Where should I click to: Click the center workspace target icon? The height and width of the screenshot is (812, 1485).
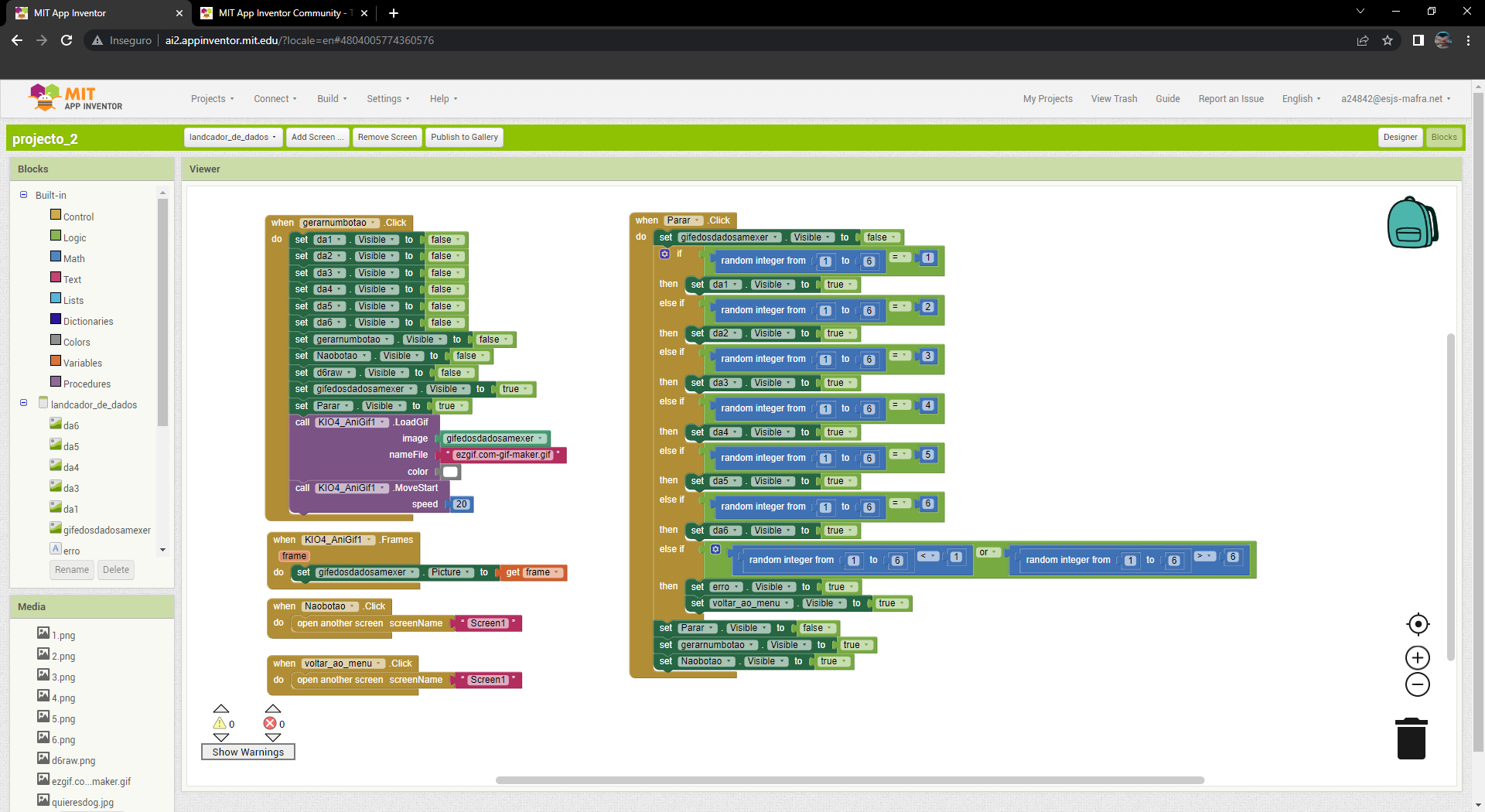(x=1418, y=624)
